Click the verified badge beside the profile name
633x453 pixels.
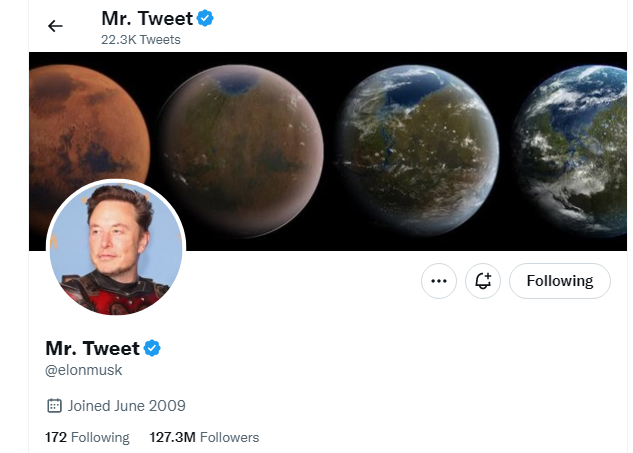point(152,348)
